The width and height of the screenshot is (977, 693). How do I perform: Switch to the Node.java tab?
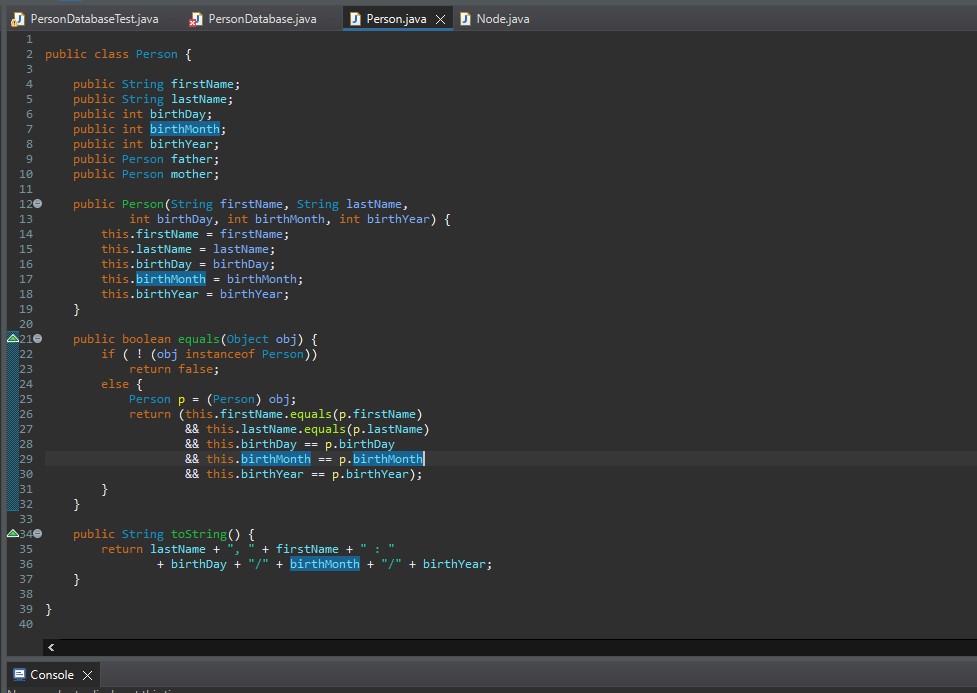[x=503, y=19]
